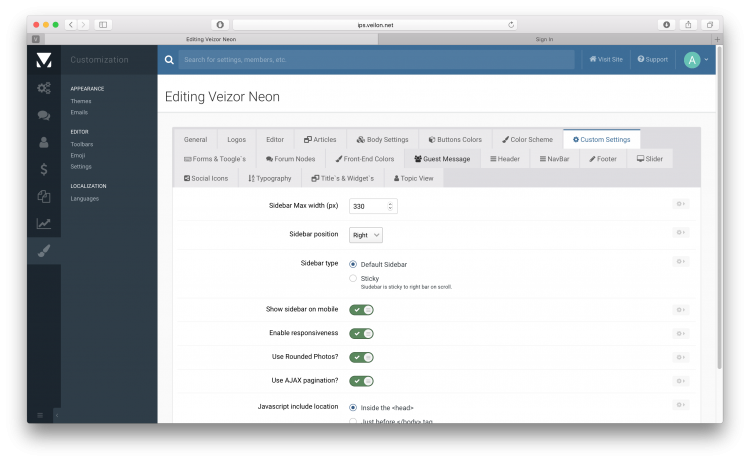Click the Visit Site link
Viewport: 750px width, 462px height.
tap(606, 59)
